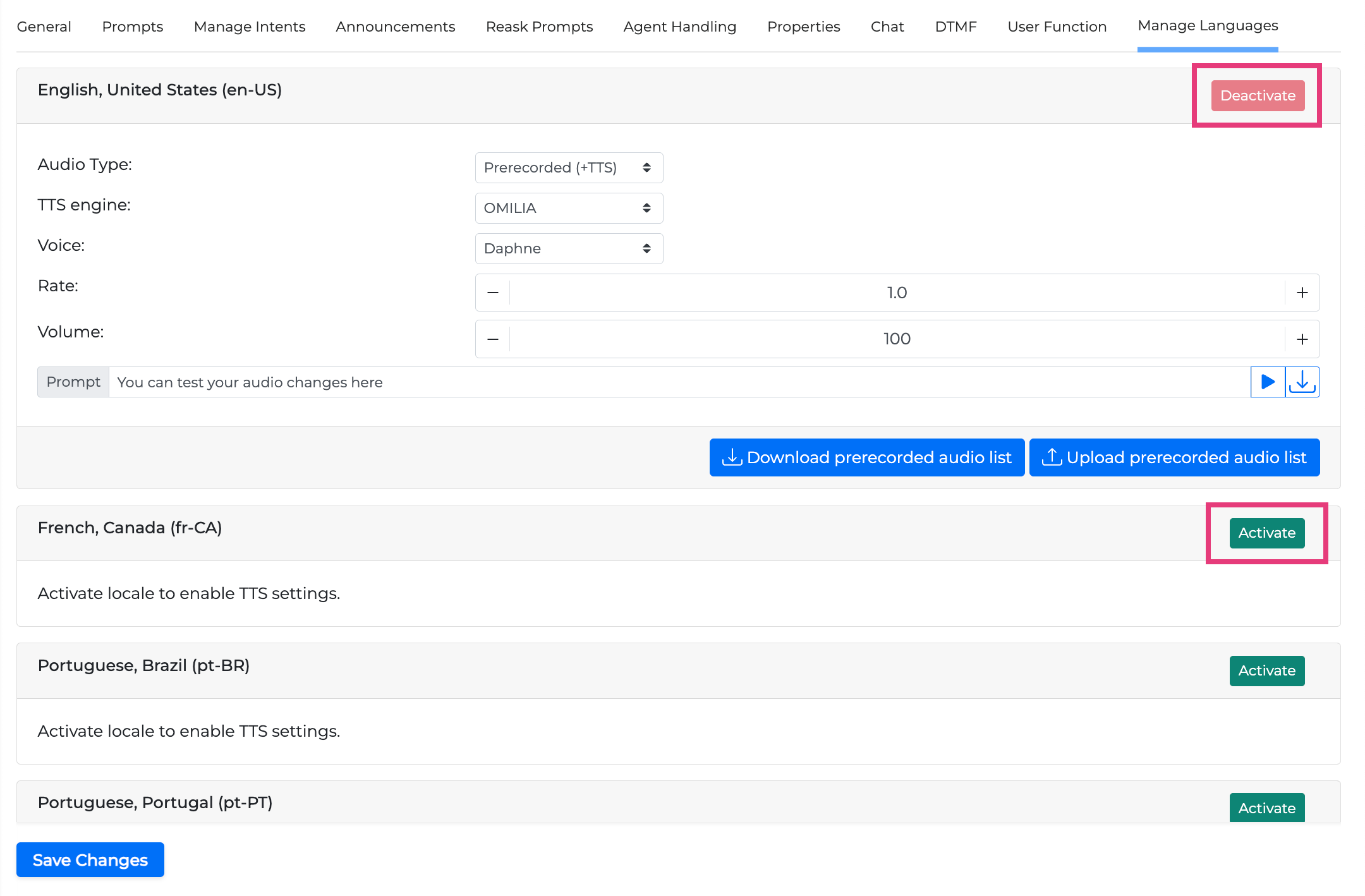The height and width of the screenshot is (896, 1365).
Task: Go to the DTMF tab
Action: tap(955, 27)
